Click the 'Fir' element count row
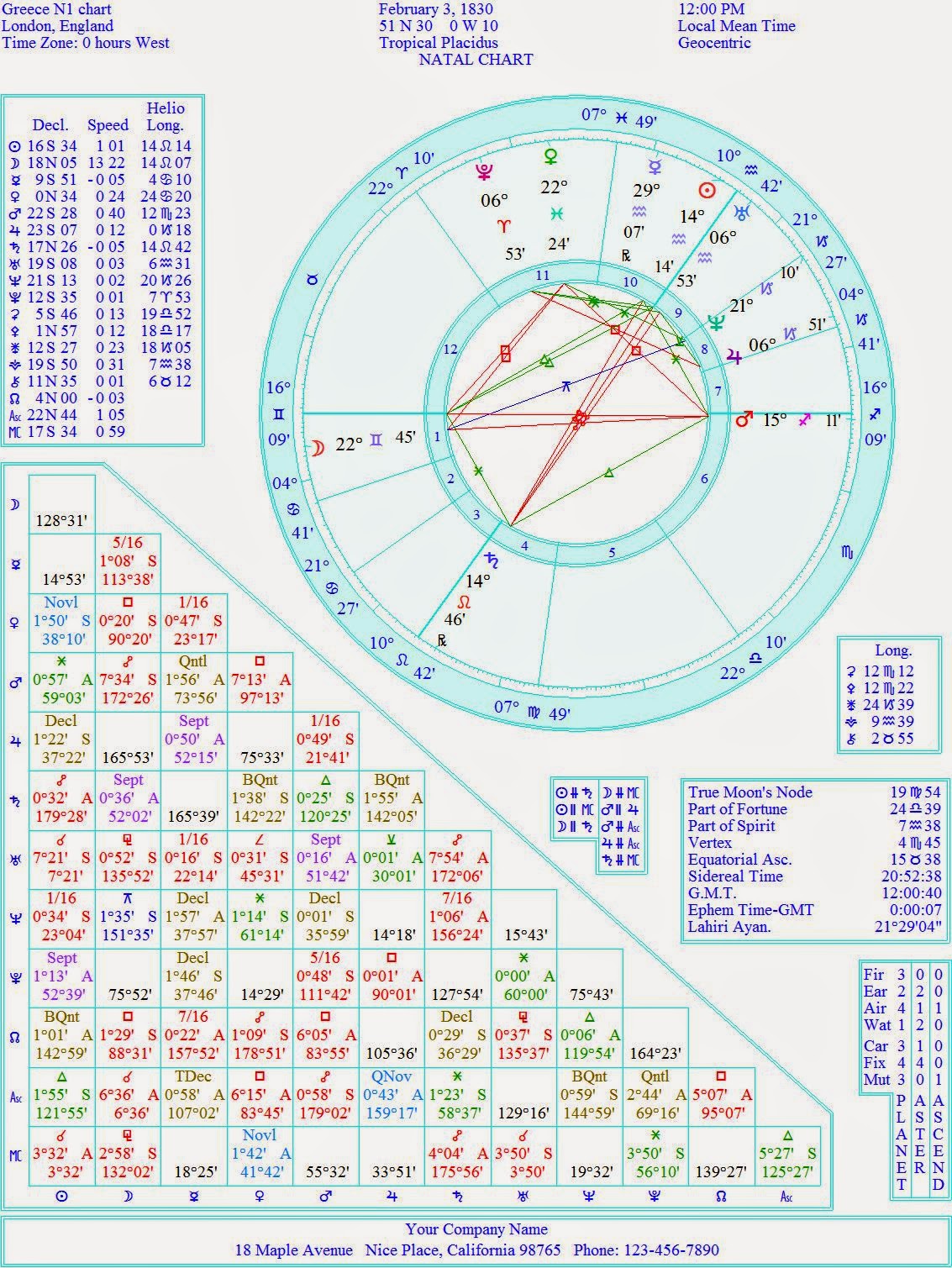This screenshot has height=1268, width=952. click(x=902, y=975)
